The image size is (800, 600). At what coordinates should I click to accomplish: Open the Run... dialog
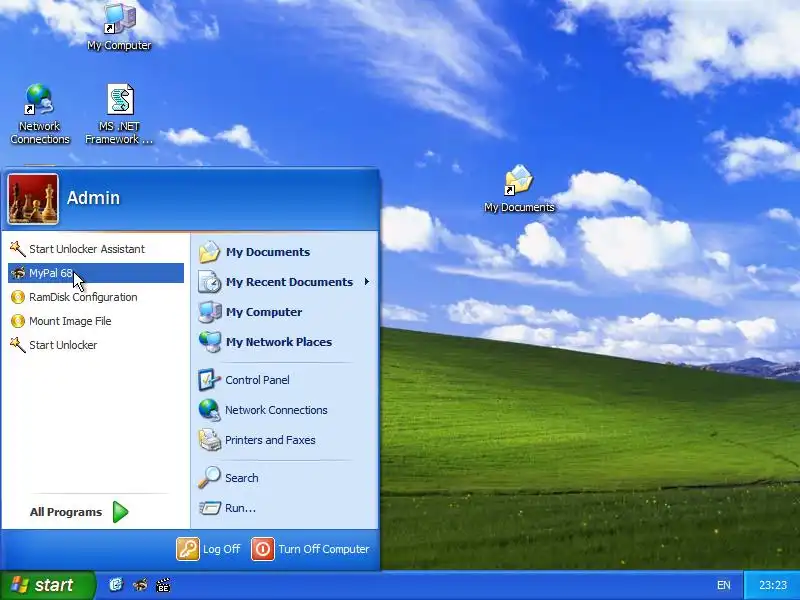(284, 508)
